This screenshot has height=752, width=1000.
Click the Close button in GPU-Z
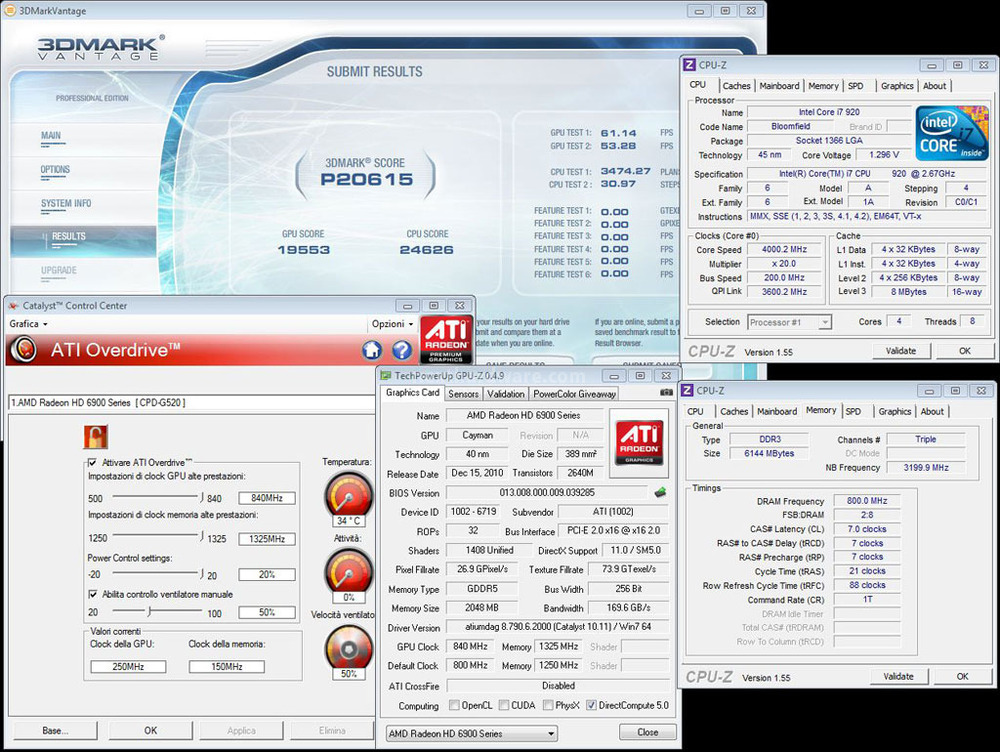pyautogui.click(x=647, y=732)
